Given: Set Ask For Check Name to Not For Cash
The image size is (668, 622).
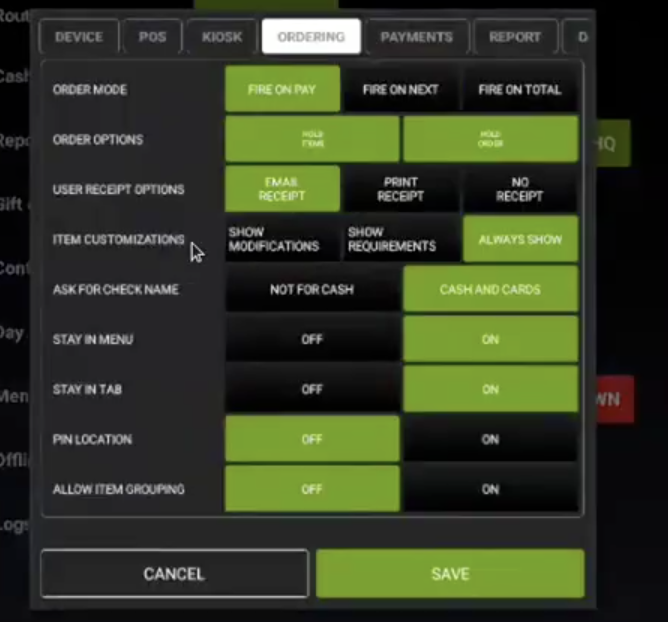Looking at the screenshot, I should click(312, 289).
